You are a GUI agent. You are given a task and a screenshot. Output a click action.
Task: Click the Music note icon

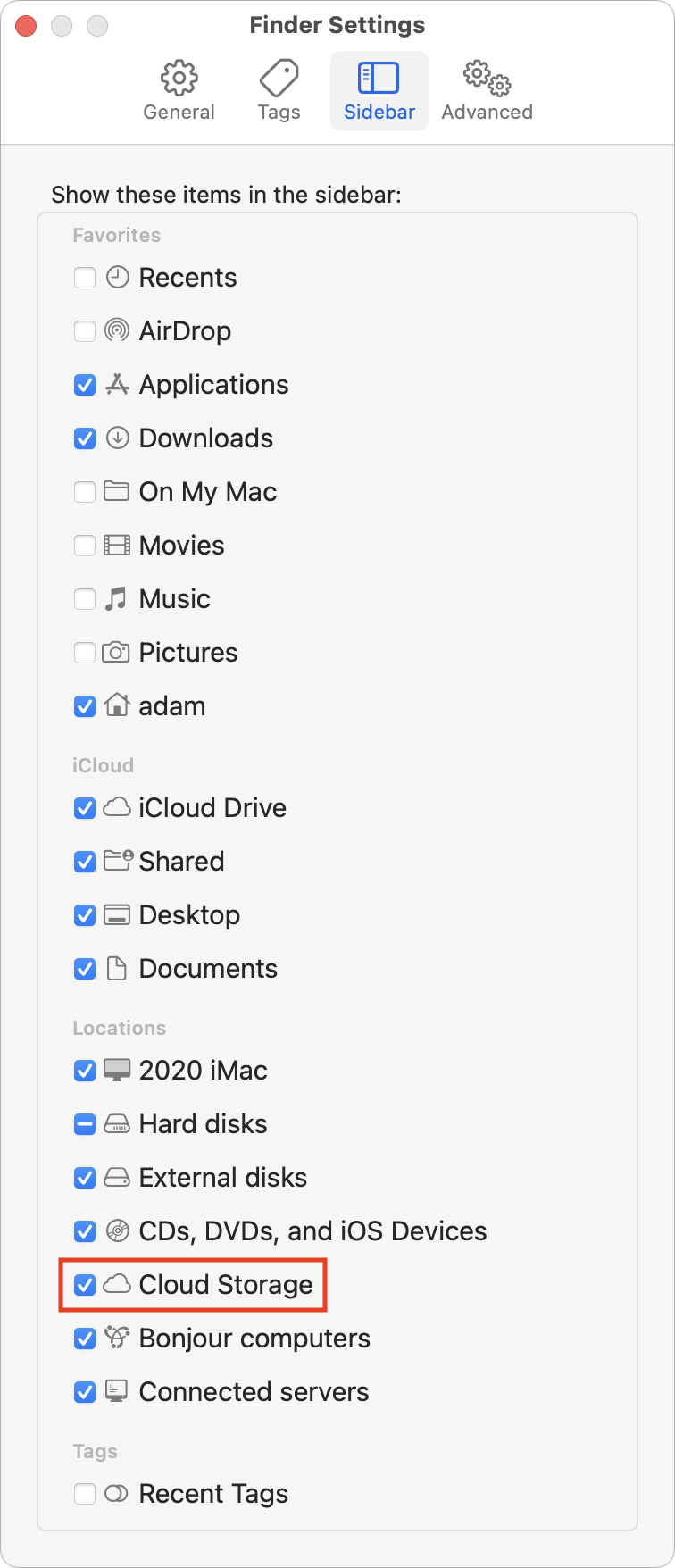116,599
